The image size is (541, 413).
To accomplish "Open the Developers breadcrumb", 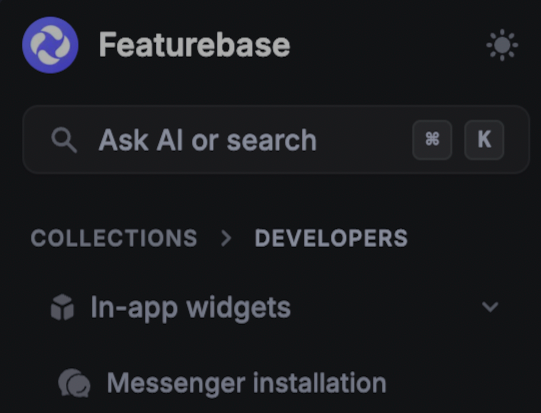I will pos(331,238).
